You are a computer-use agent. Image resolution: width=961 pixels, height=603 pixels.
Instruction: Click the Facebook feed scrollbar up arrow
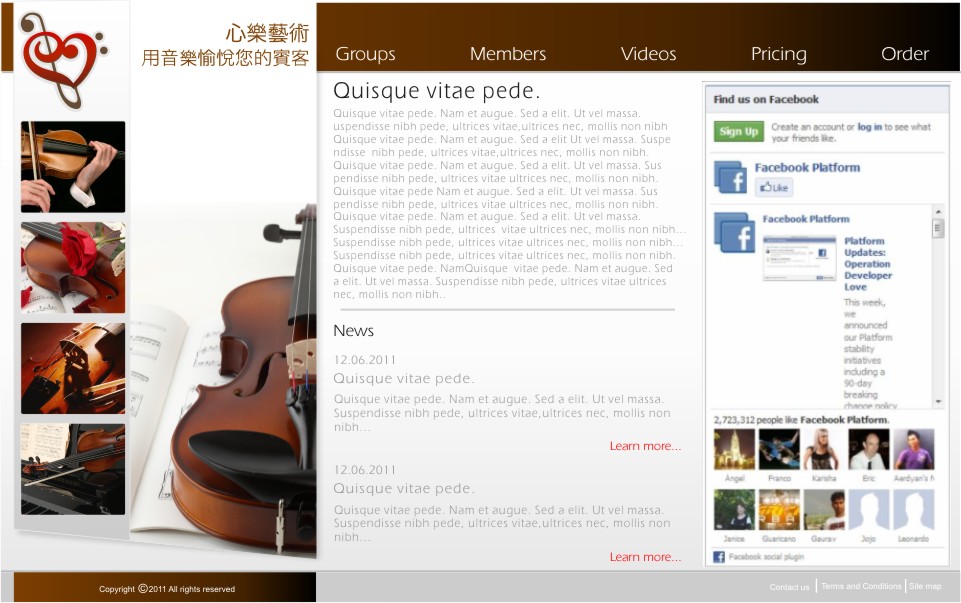[938, 211]
